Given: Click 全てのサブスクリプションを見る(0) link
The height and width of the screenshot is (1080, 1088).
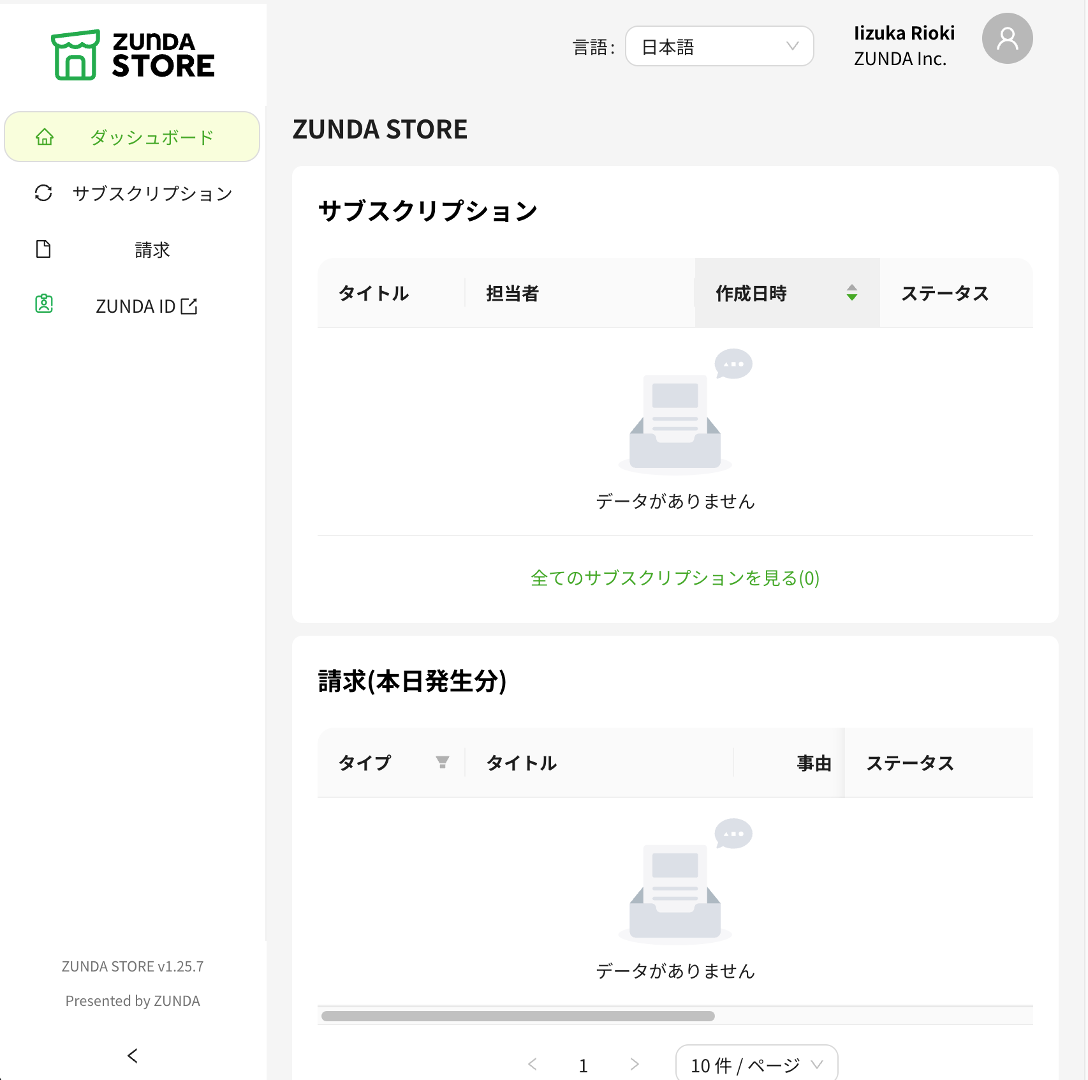Looking at the screenshot, I should click(x=675, y=578).
